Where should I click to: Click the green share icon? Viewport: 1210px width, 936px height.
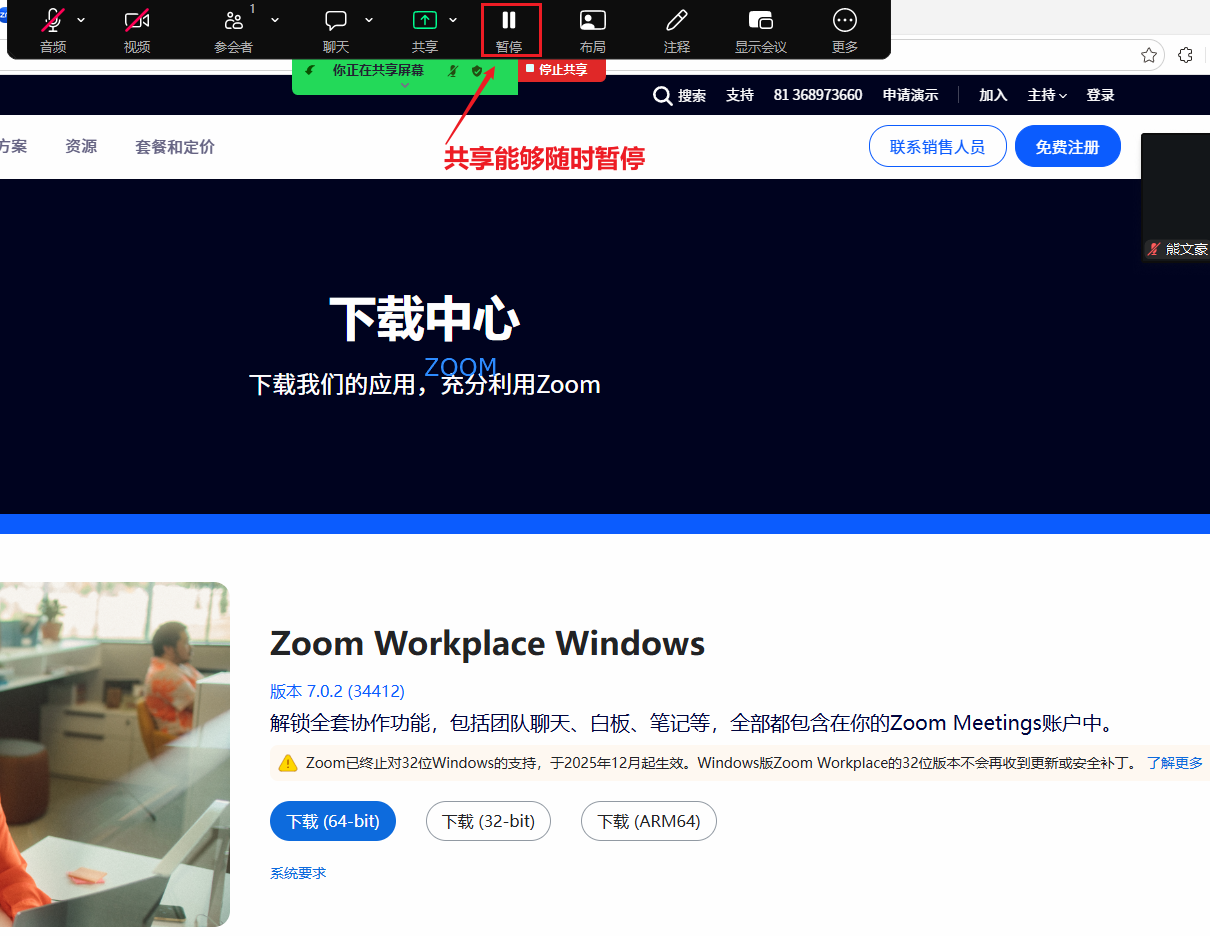coord(425,21)
